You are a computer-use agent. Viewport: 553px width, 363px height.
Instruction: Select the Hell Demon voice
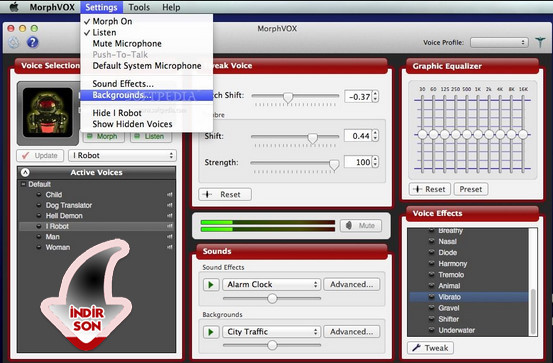click(64, 216)
